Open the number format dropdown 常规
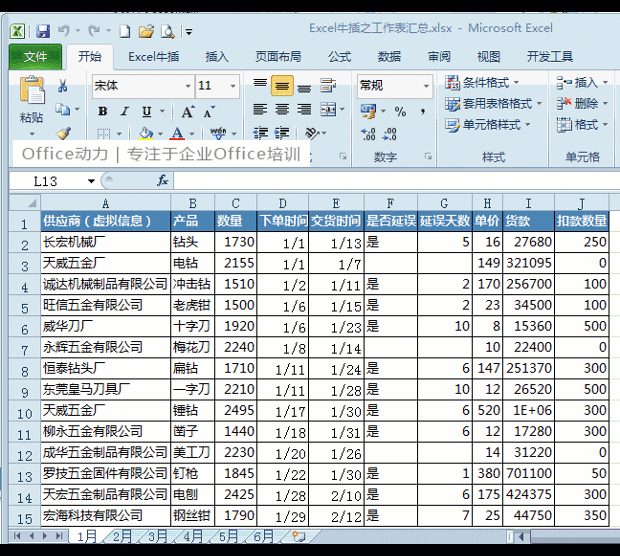Image resolution: width=620 pixels, height=556 pixels. click(x=395, y=85)
